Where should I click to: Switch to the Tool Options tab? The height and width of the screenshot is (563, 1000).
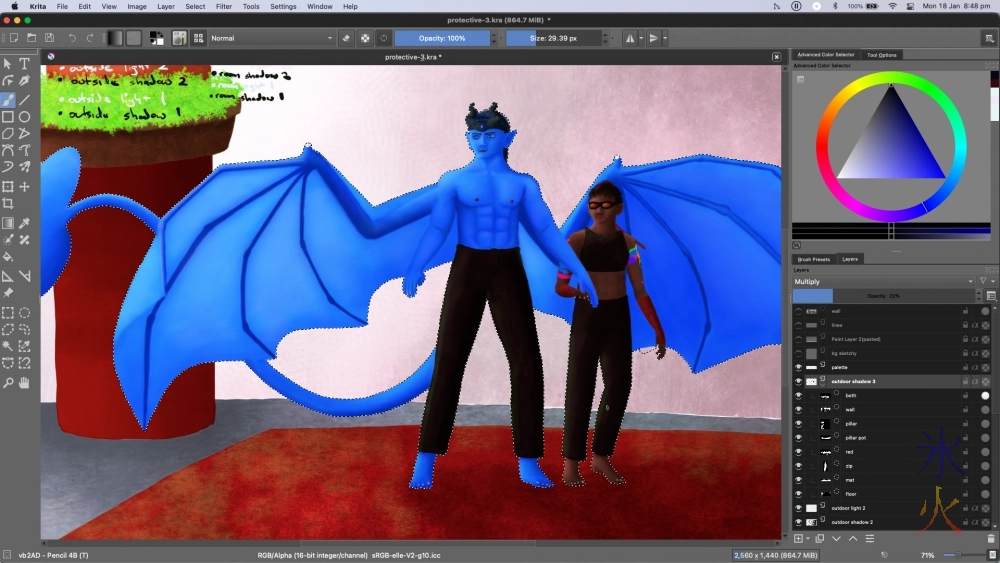[881, 55]
